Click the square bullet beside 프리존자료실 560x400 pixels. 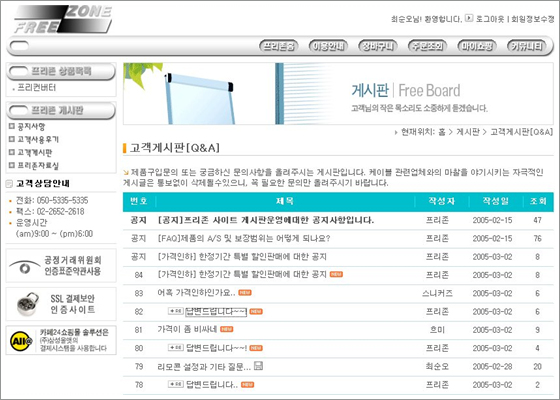(11, 165)
